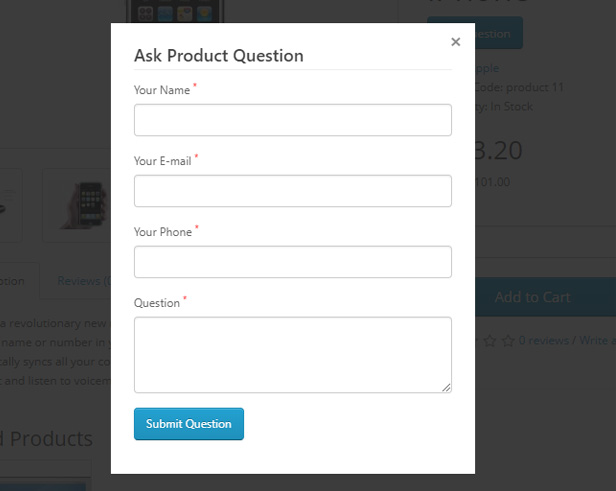616x491 pixels.
Task: Click the Ask Product Question heading
Action: pyautogui.click(x=219, y=56)
